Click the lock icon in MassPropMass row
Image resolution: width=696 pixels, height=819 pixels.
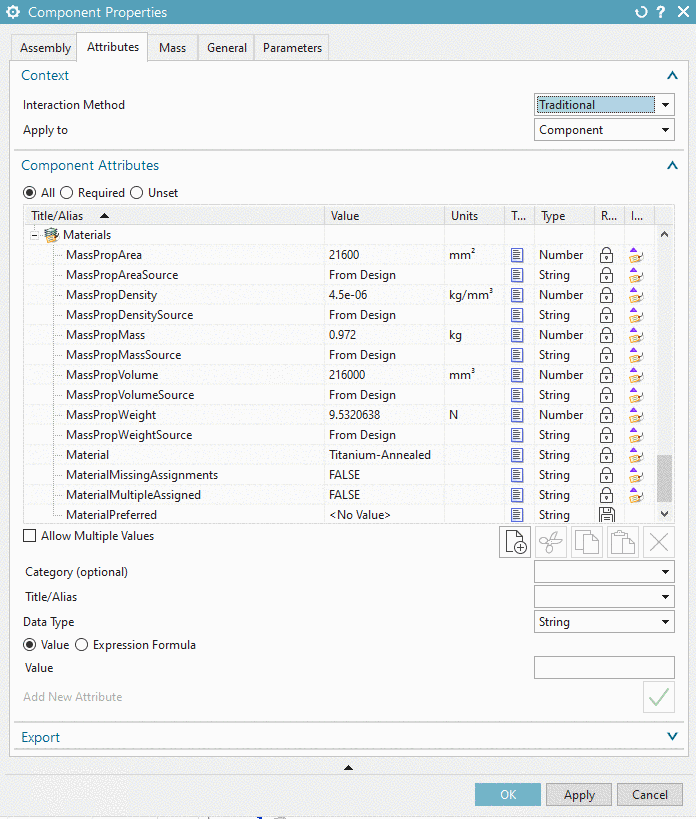(x=606, y=335)
